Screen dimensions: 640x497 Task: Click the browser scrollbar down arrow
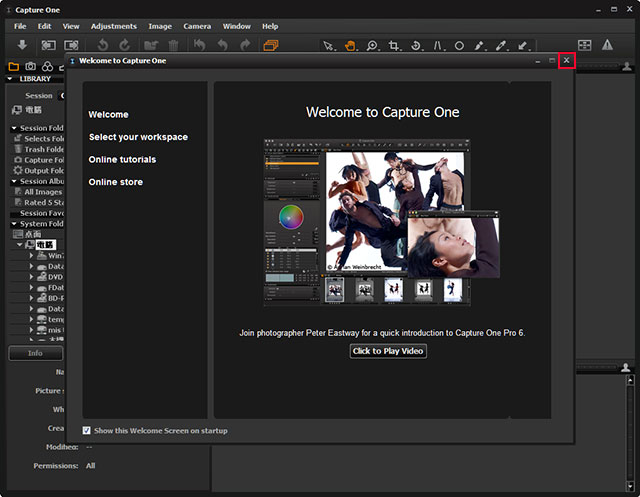630,486
